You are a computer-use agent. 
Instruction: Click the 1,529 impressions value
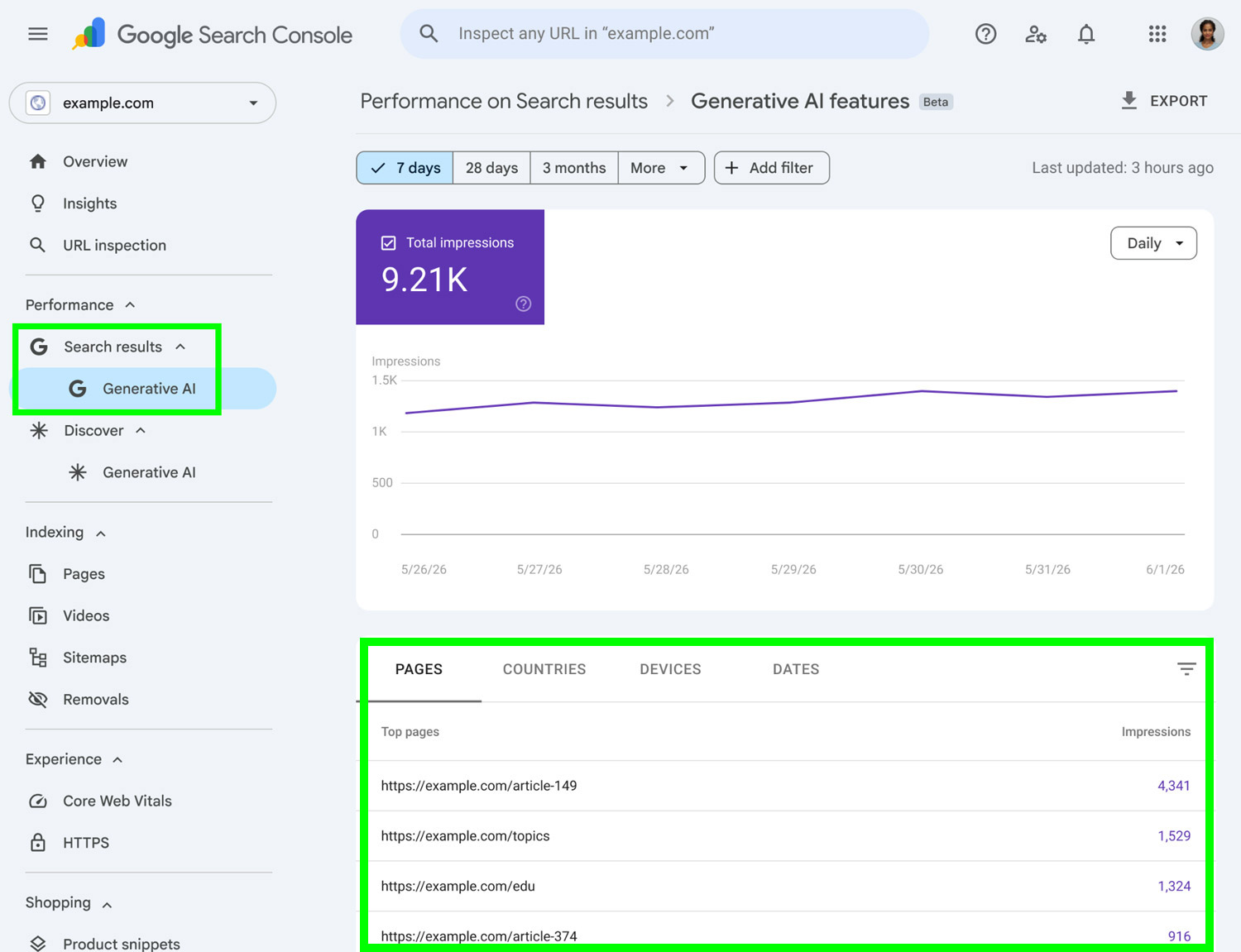point(1174,836)
